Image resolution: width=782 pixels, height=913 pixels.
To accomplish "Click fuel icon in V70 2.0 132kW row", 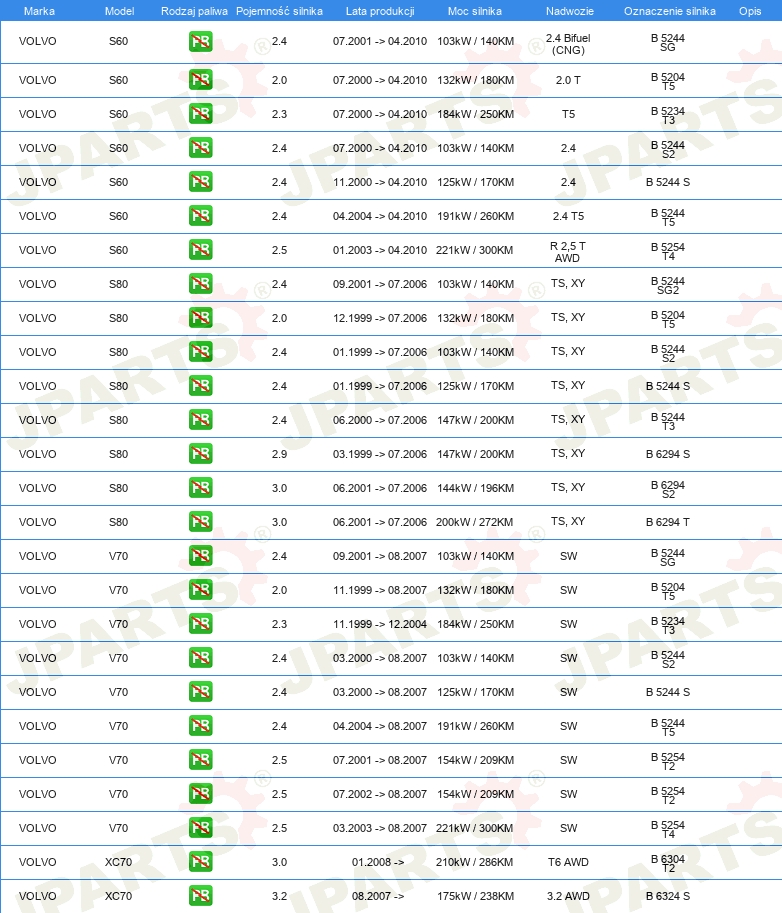I will [200, 590].
